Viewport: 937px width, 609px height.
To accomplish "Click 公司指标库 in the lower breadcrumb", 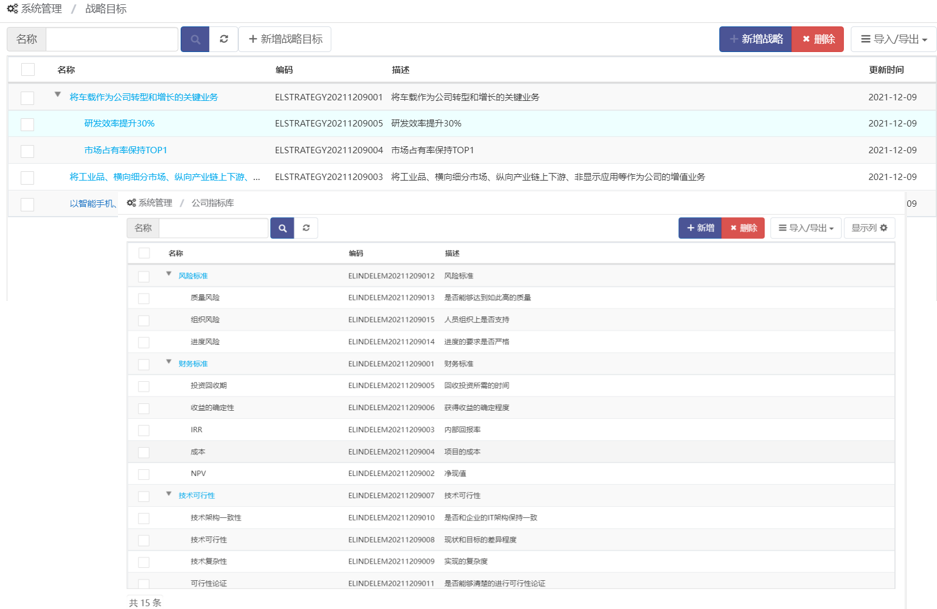I will [212, 203].
